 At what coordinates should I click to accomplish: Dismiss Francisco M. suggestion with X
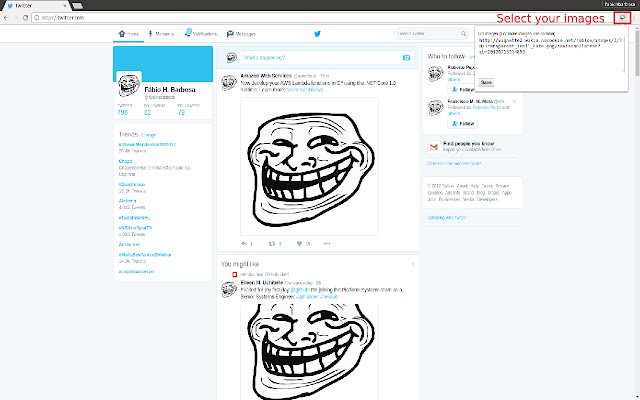(514, 101)
